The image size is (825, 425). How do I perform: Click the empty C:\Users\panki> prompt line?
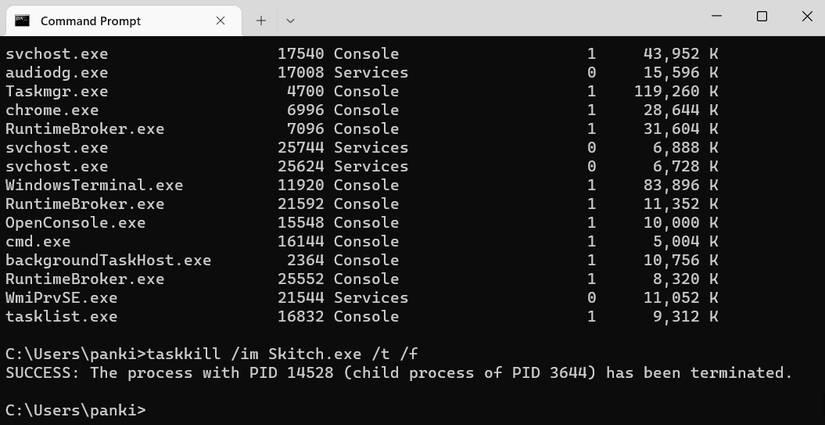(x=76, y=410)
